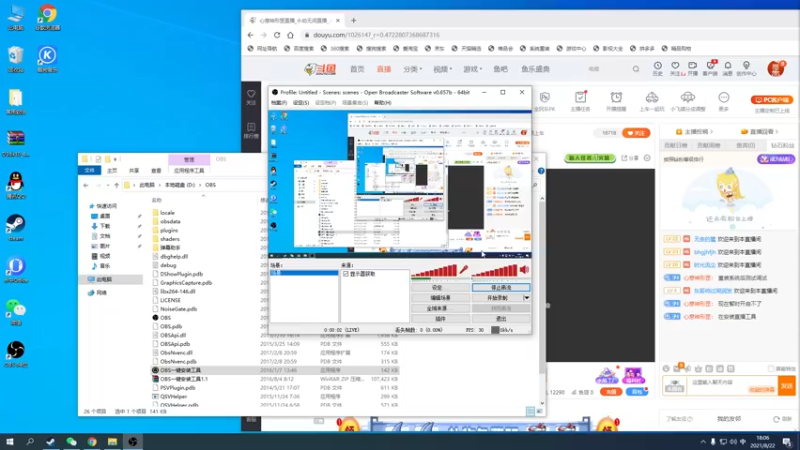Open OBS settings button
800x450 pixels.
point(440,288)
